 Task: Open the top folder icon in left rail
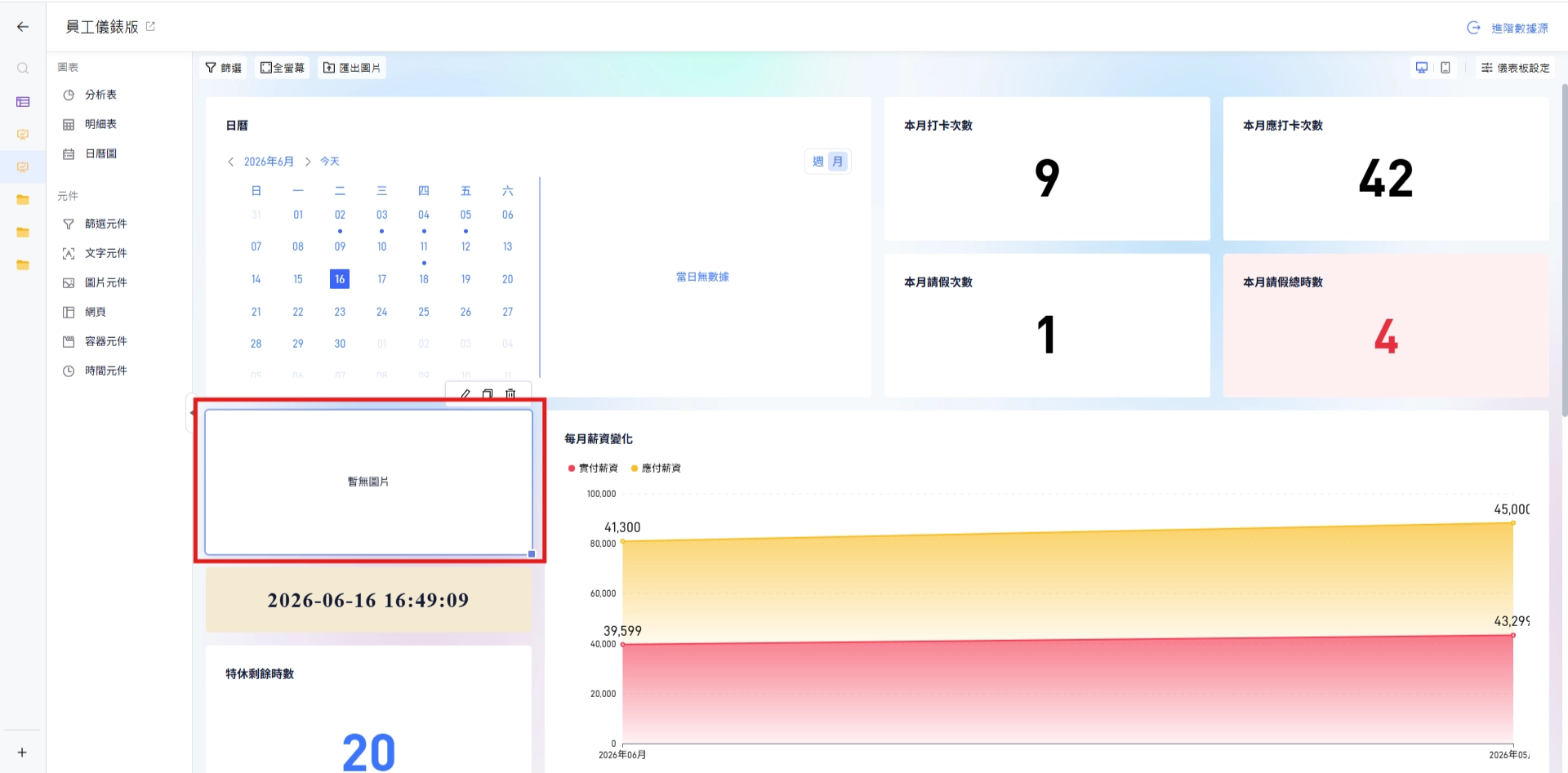(23, 200)
